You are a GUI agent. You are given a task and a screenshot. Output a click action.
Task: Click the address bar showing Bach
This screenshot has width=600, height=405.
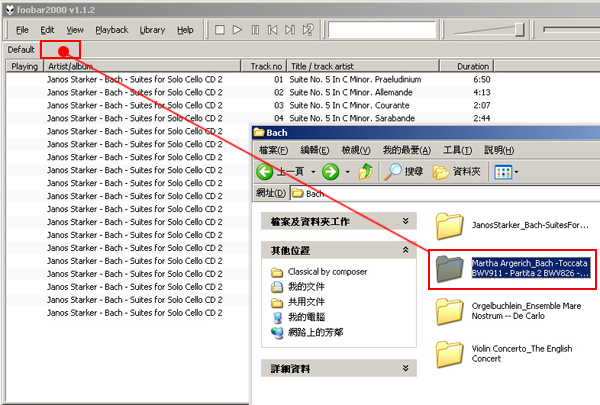pos(445,193)
